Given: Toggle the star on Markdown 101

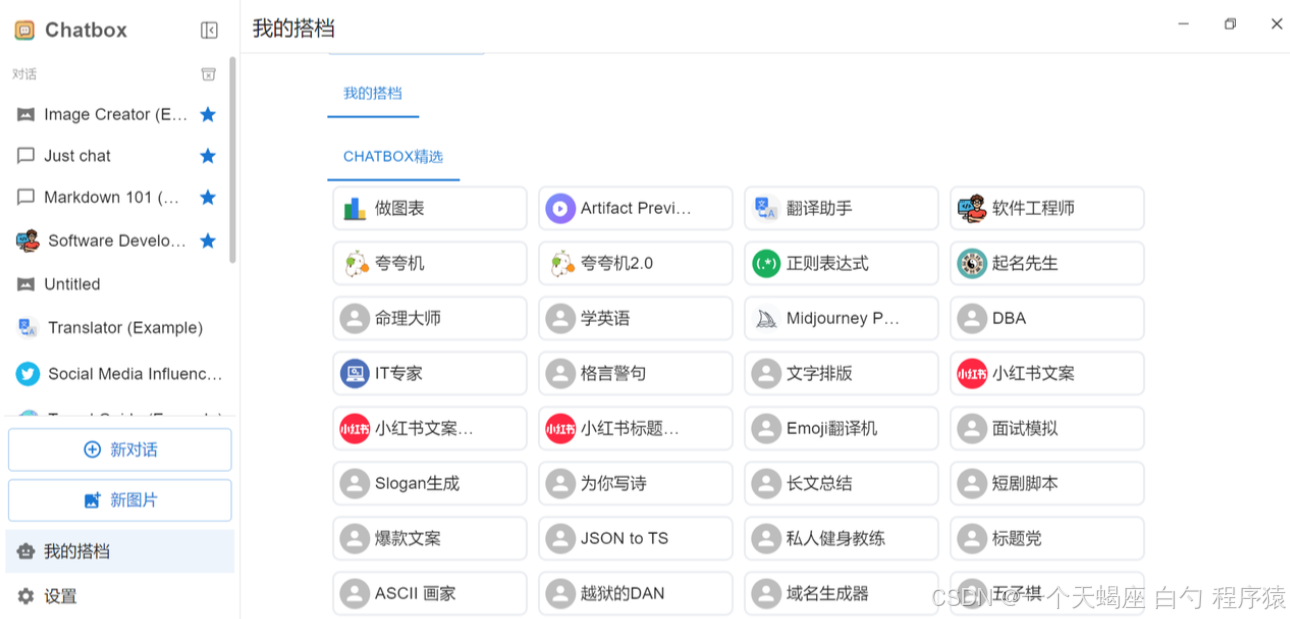Looking at the screenshot, I should [208, 197].
